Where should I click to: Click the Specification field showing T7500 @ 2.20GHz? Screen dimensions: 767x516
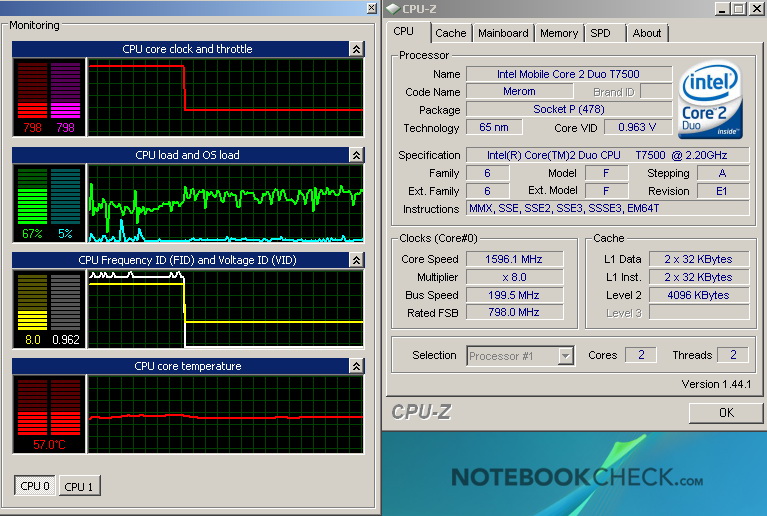coord(608,156)
